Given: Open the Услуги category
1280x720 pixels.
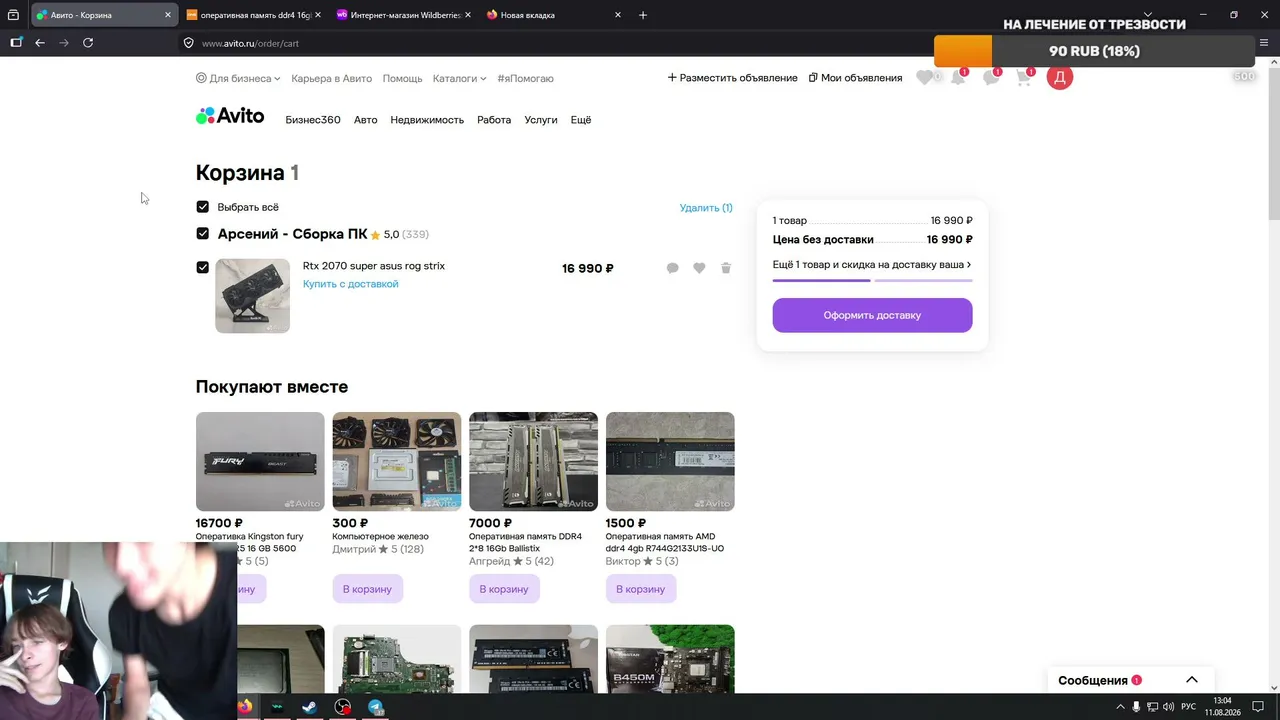Looking at the screenshot, I should (541, 120).
